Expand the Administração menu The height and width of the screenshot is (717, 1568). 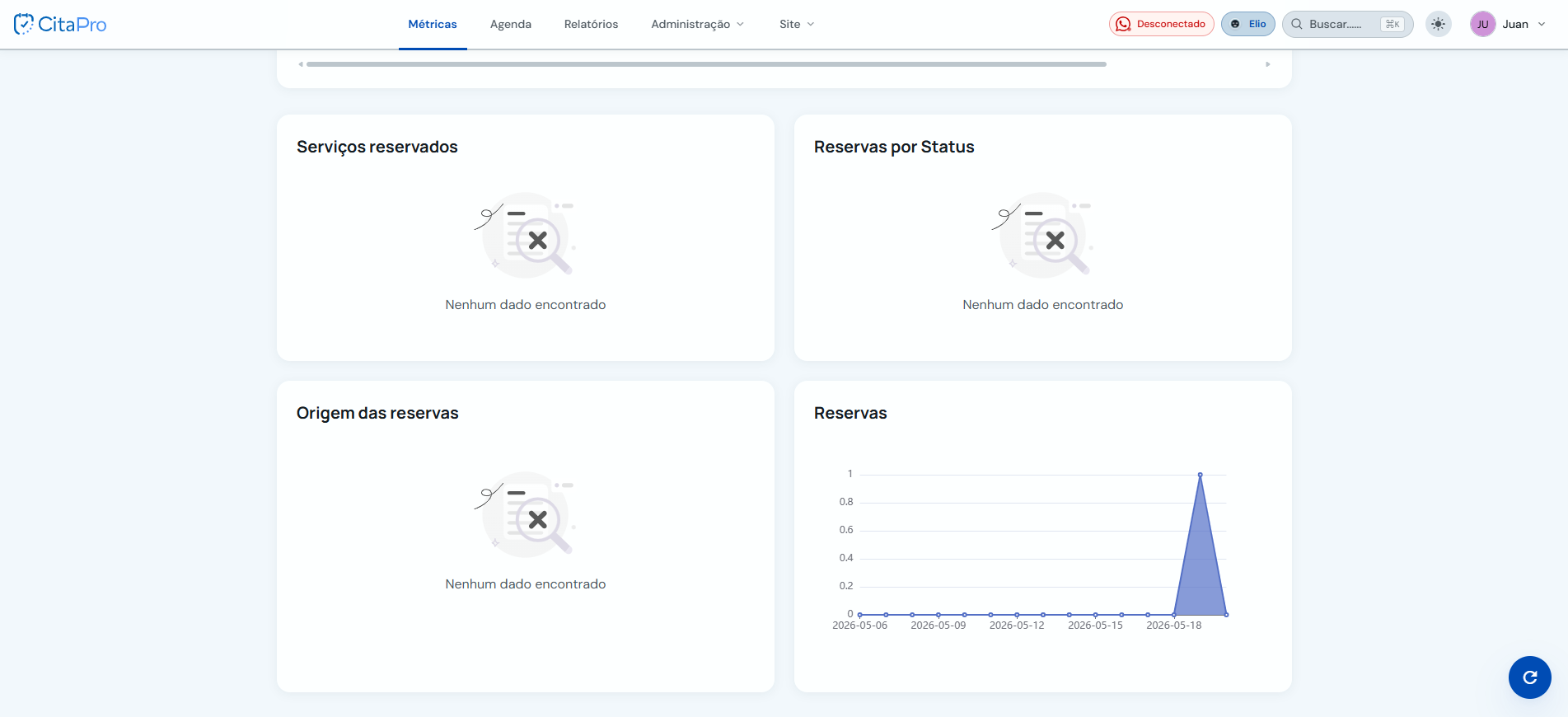[697, 24]
